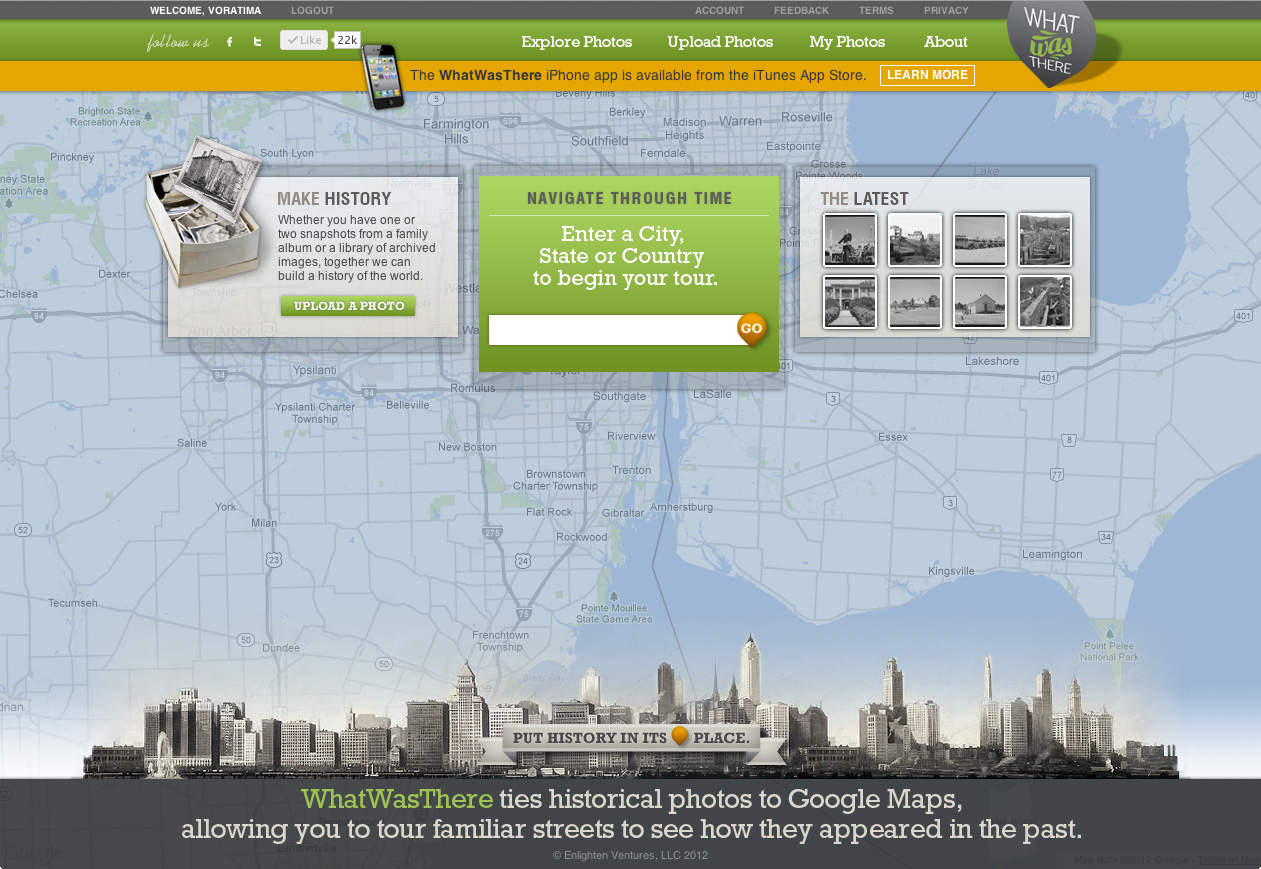Click the Amherstburg map label
1261x869 pixels.
[x=681, y=507]
